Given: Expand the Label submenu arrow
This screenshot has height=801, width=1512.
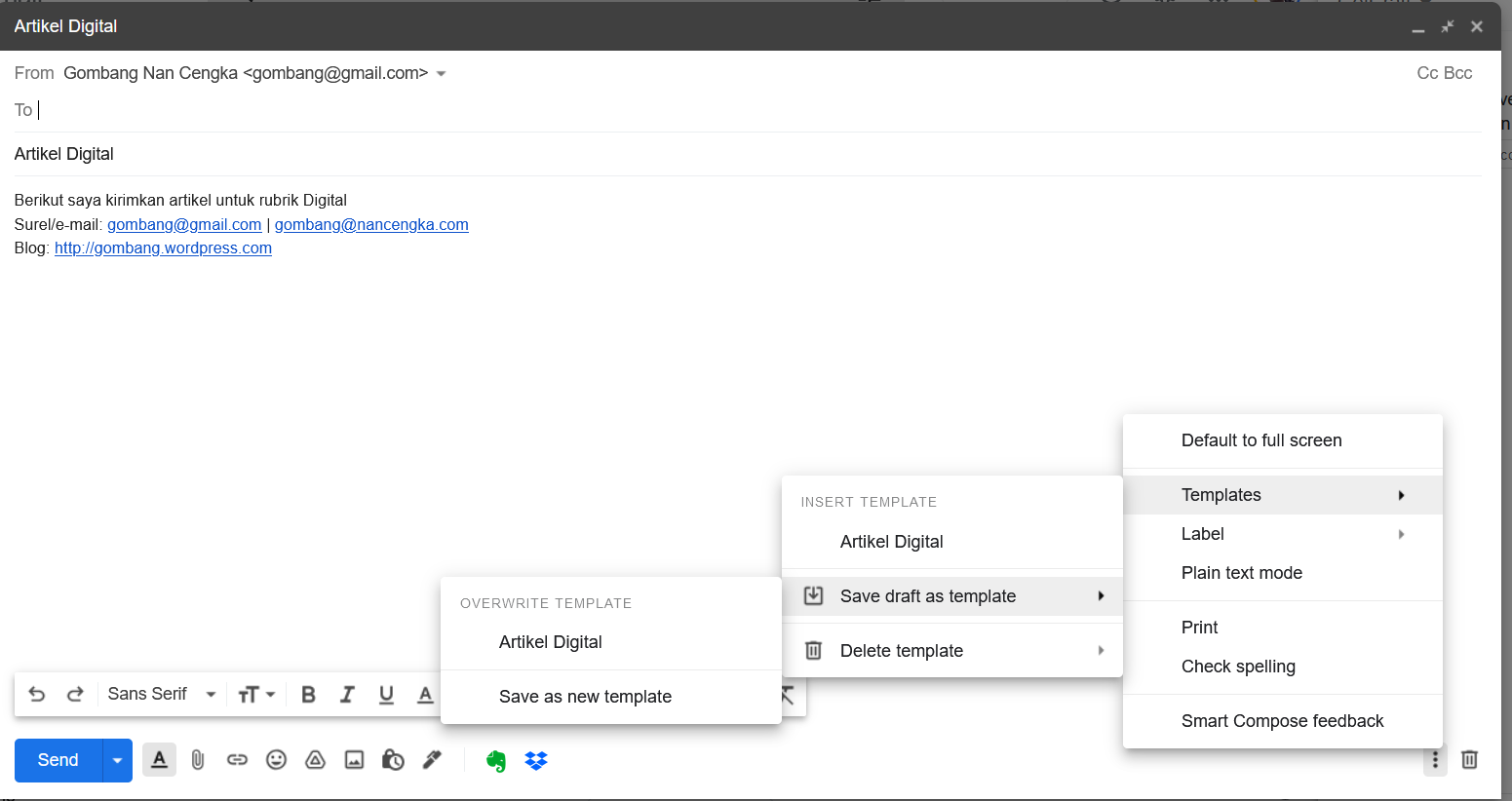Looking at the screenshot, I should tap(1401, 534).
